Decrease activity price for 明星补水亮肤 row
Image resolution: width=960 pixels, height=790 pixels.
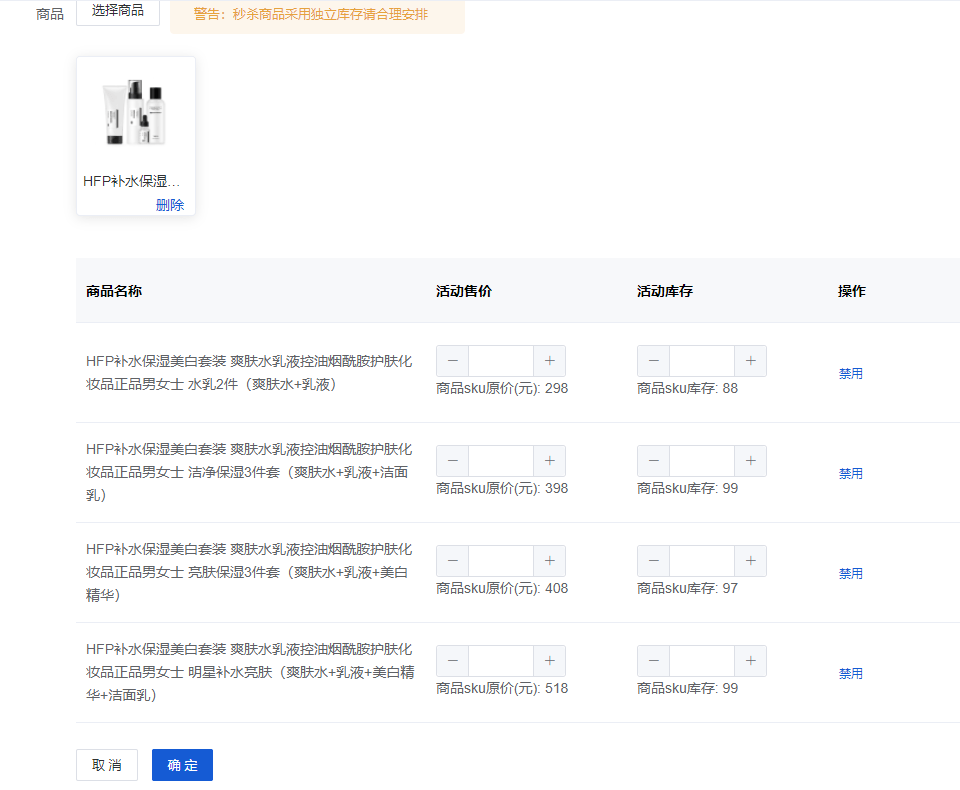coord(452,661)
